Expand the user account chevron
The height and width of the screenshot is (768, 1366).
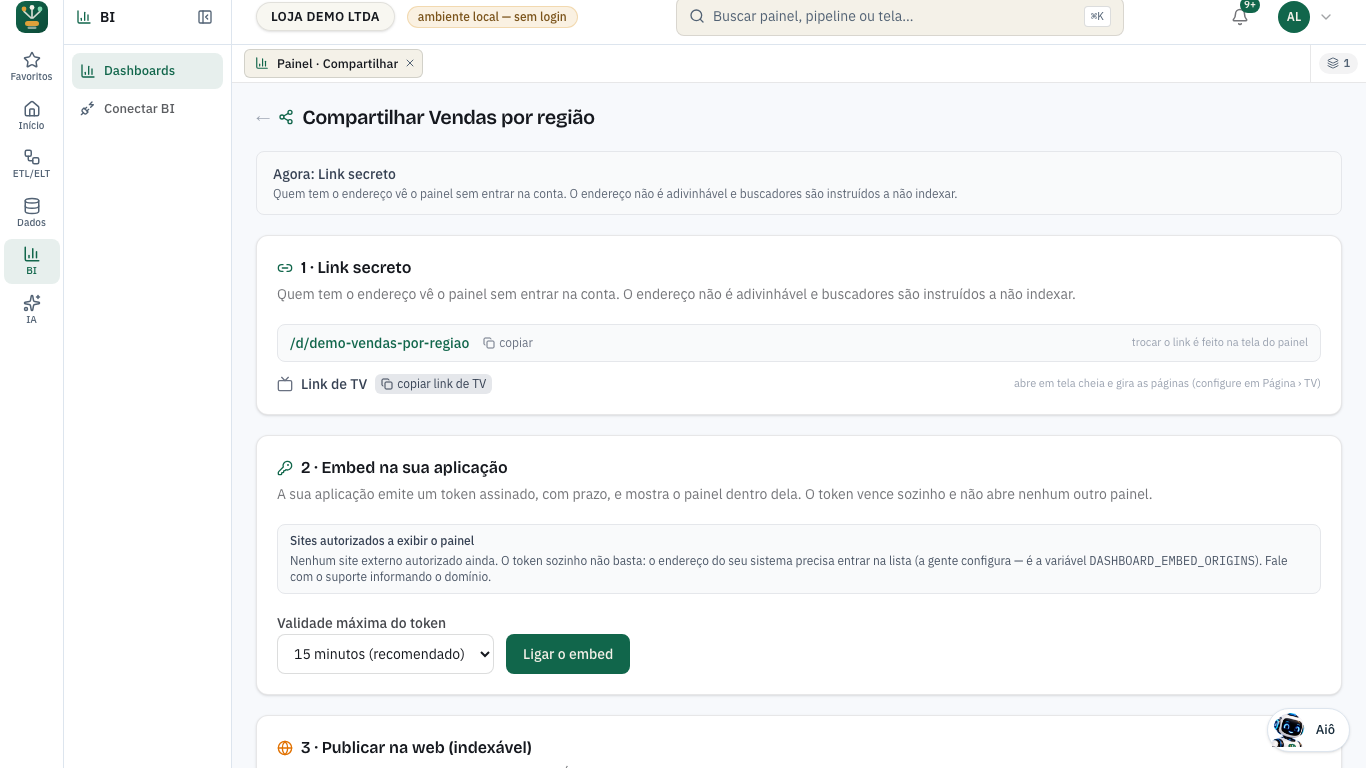(1326, 17)
